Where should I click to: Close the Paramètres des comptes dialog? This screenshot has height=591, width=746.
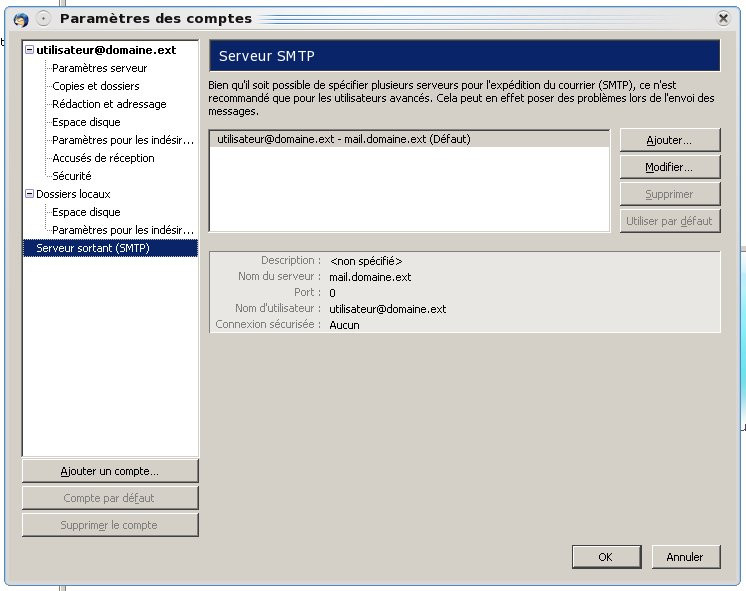(723, 18)
